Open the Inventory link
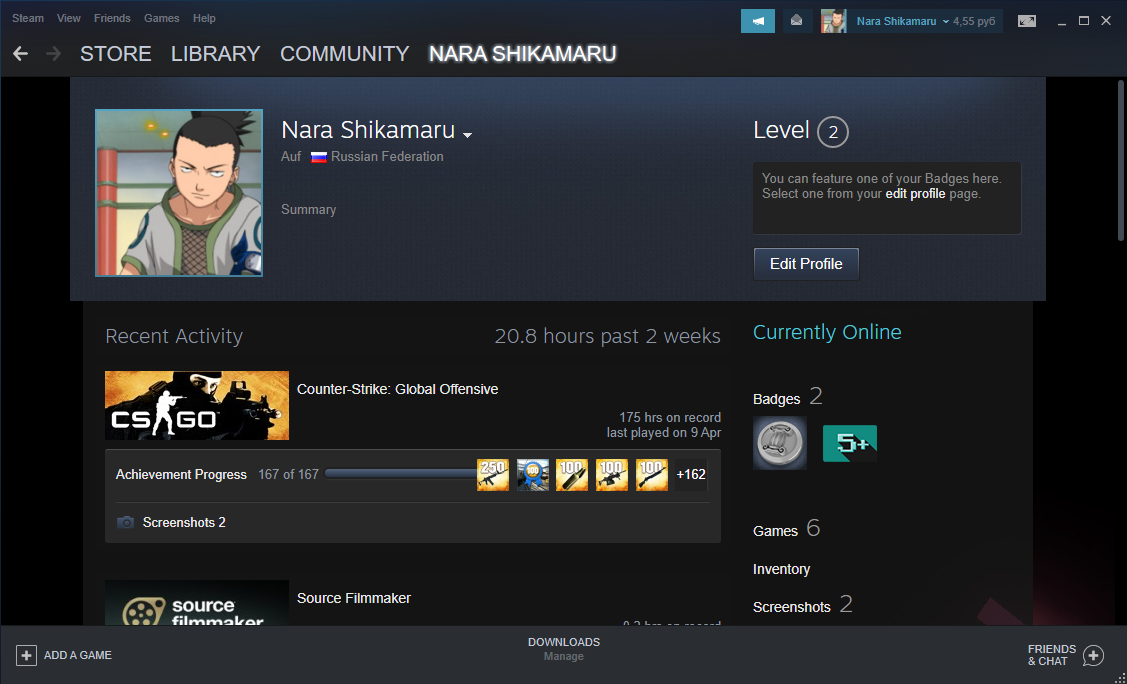Screen dimensions: 1127x684 point(781,569)
